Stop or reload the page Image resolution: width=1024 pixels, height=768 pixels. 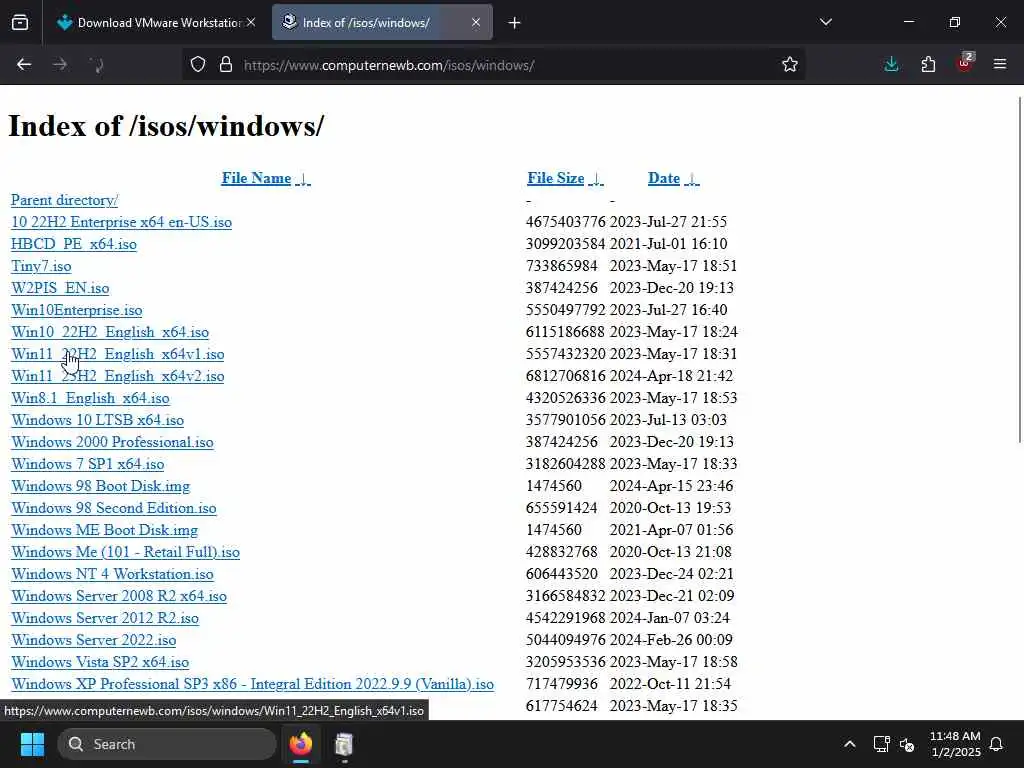[96, 64]
